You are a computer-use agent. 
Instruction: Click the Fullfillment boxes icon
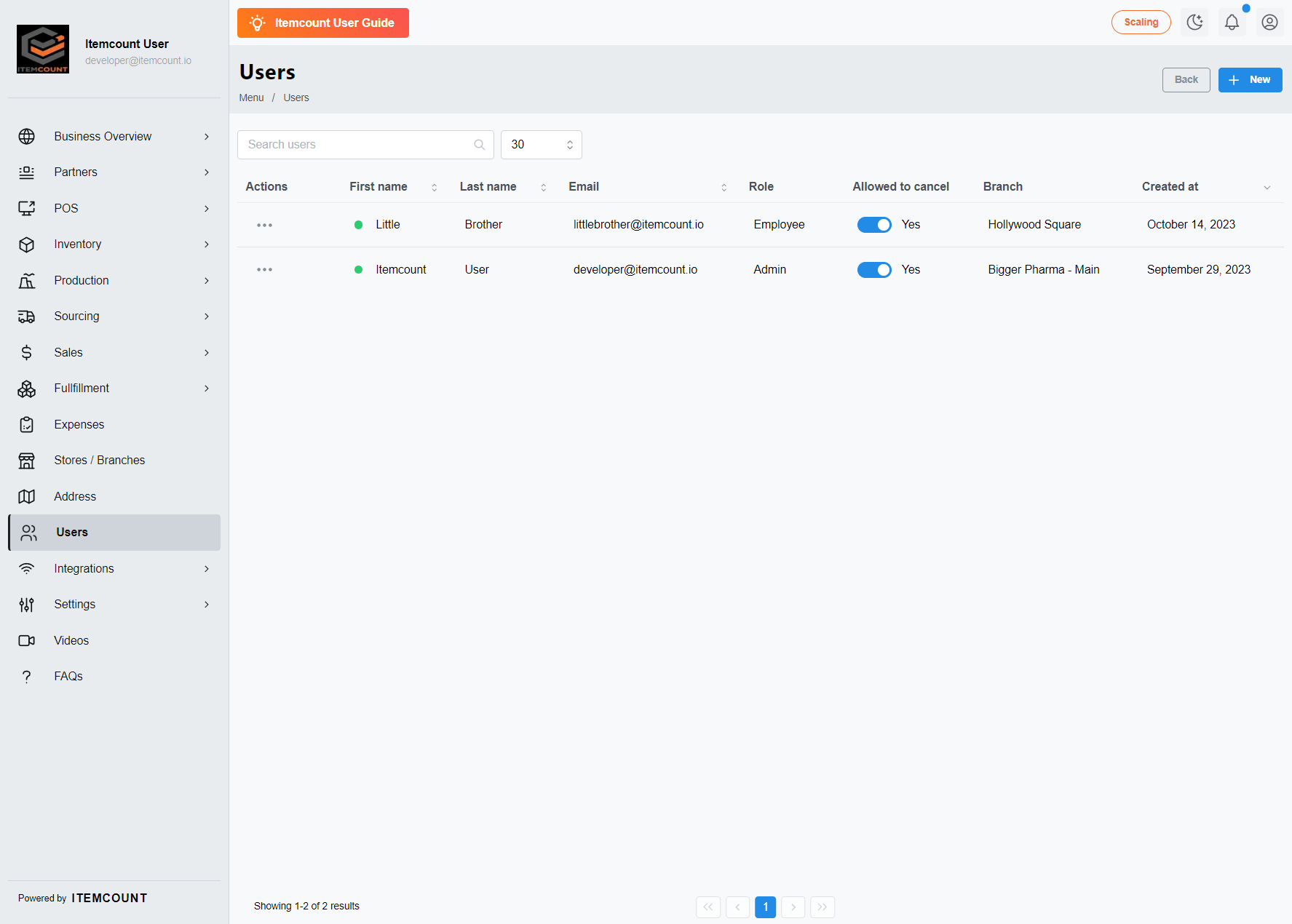click(27, 389)
